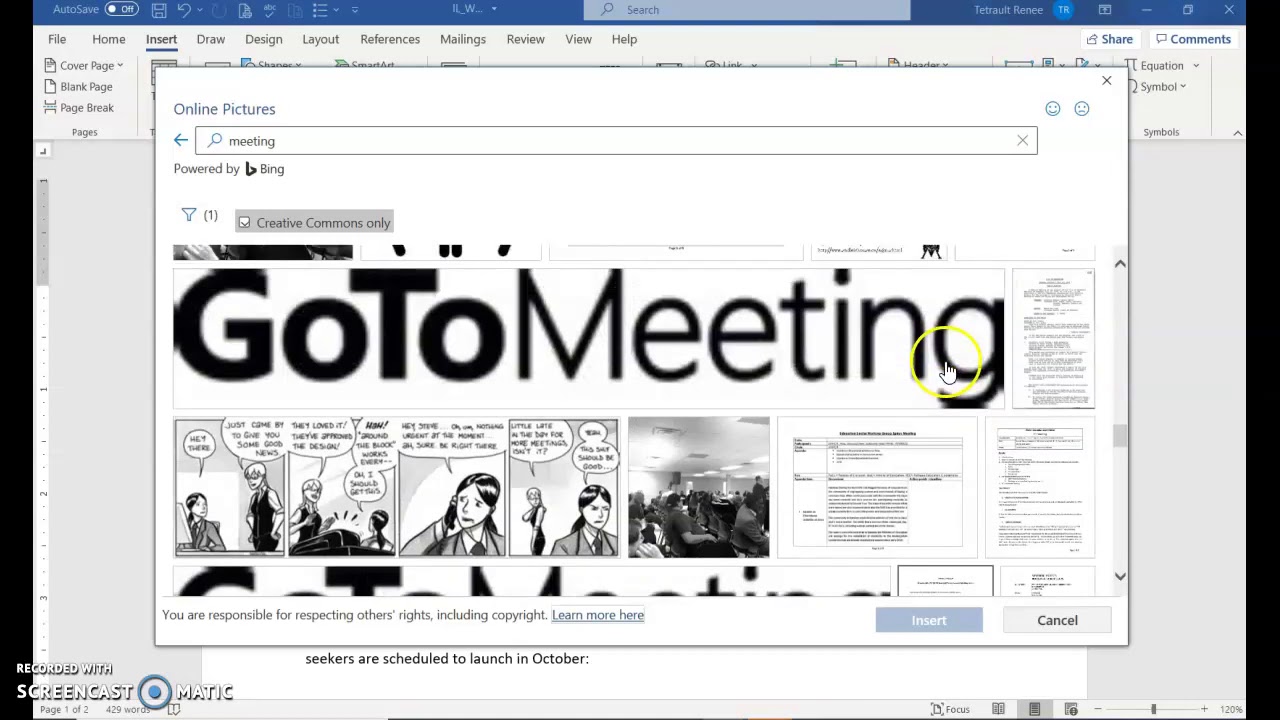Open the Equation dropdown arrow
Viewport: 1280px width, 720px height.
(x=1196, y=66)
